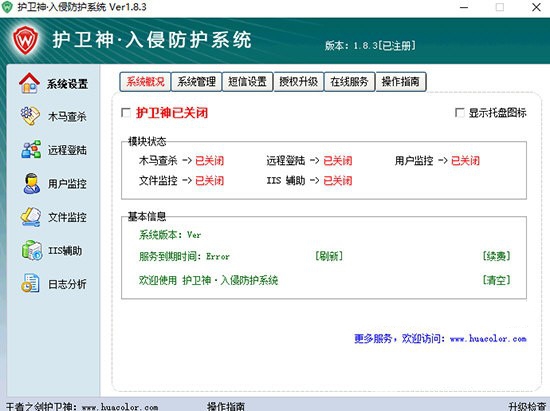Click 已关闭 status next to 远程登陆

[x=338, y=161]
